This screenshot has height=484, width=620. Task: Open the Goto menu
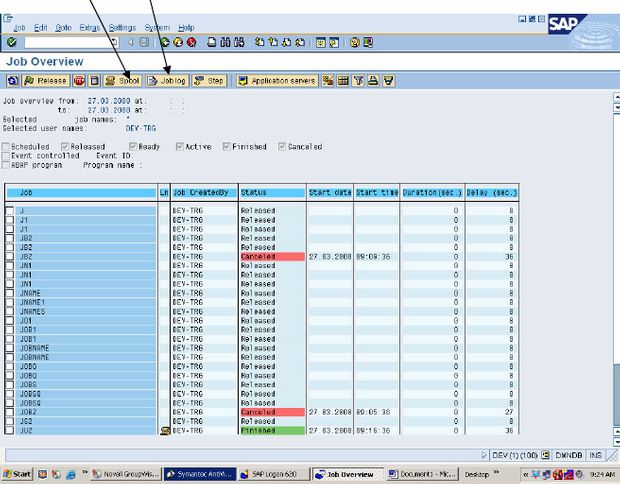[x=63, y=28]
